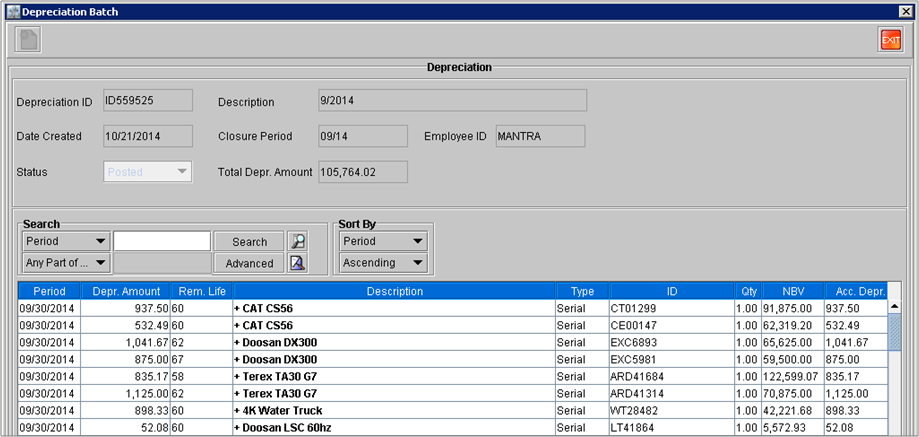The height and width of the screenshot is (437, 919).
Task: Click the table scrollbar up arrow
Action: [894, 307]
